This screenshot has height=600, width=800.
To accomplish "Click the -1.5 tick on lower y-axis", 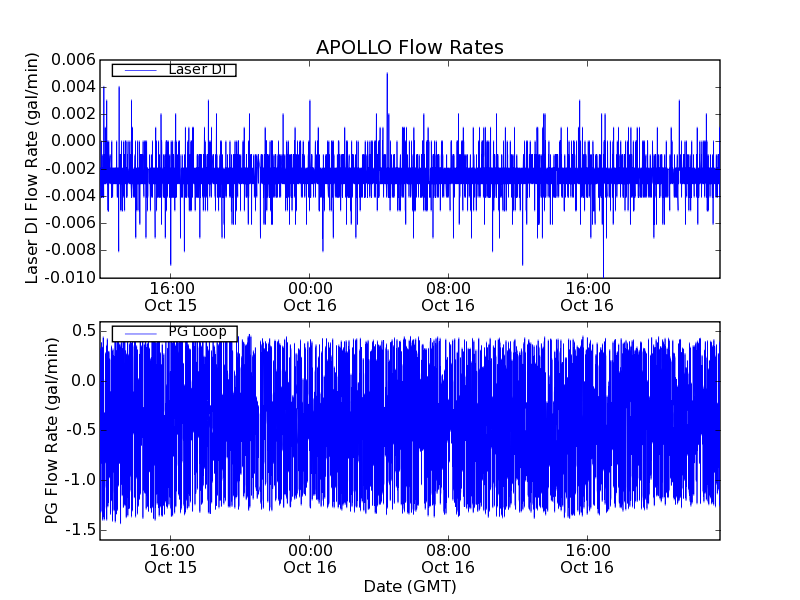I will click(x=80, y=529).
